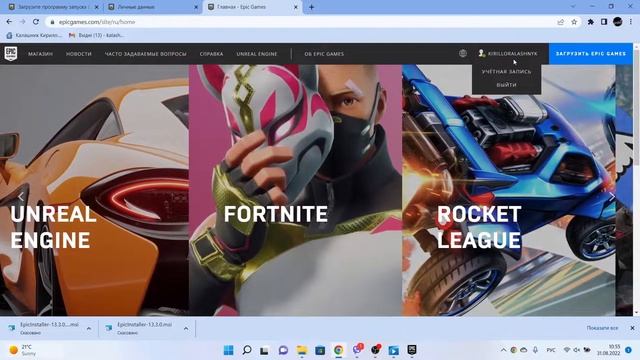
Task: Open the Chrome extensions puzzle icon
Action: click(591, 22)
